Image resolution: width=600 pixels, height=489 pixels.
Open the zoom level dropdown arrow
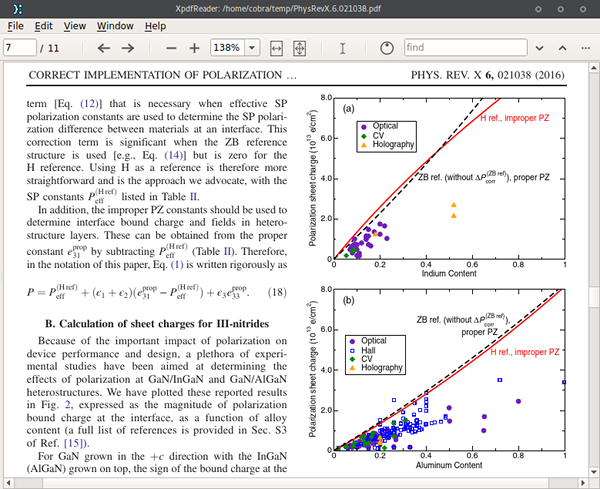tap(252, 48)
